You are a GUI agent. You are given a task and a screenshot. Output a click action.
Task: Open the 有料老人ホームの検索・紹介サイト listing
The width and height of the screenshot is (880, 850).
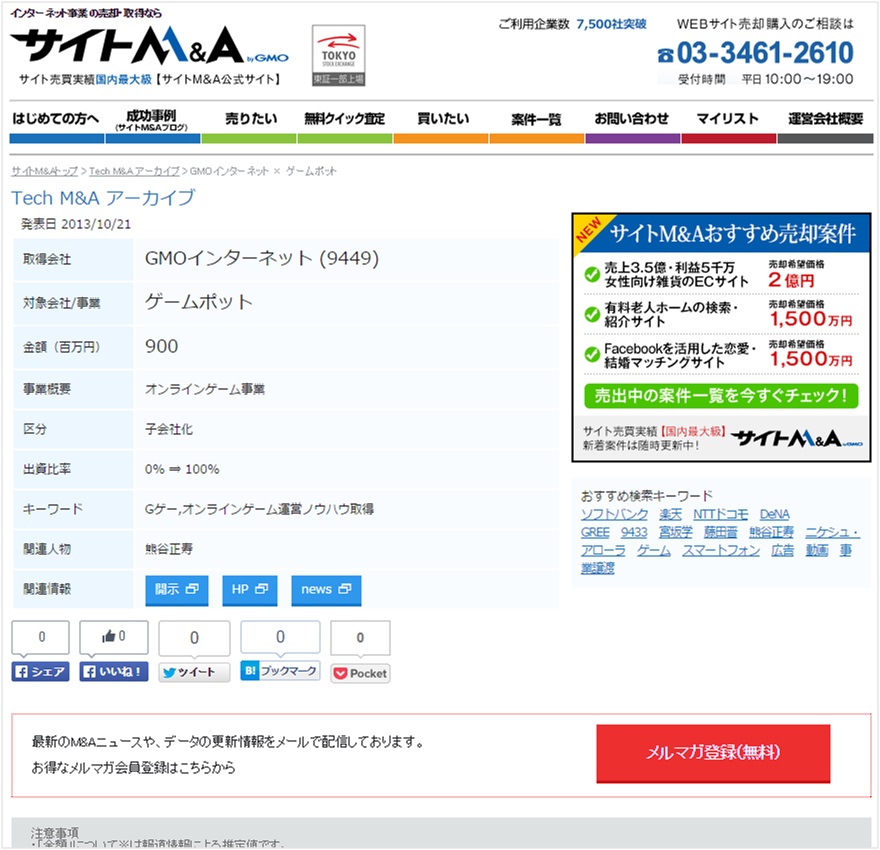pyautogui.click(x=721, y=315)
